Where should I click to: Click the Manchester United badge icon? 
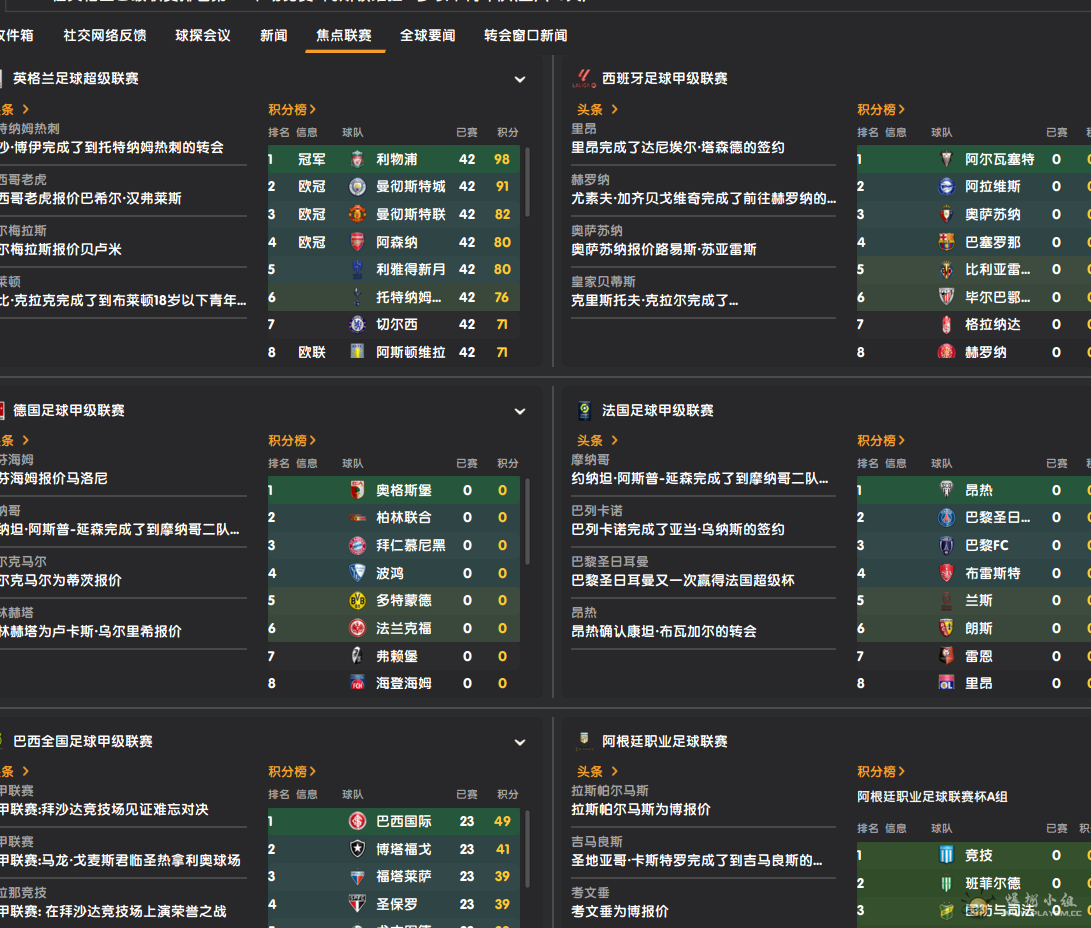coord(358,214)
